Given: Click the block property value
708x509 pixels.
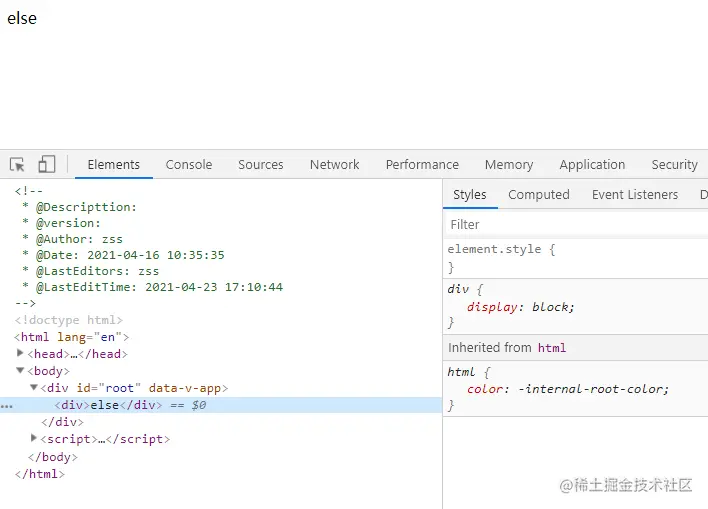Looking at the screenshot, I should pyautogui.click(x=550, y=307).
